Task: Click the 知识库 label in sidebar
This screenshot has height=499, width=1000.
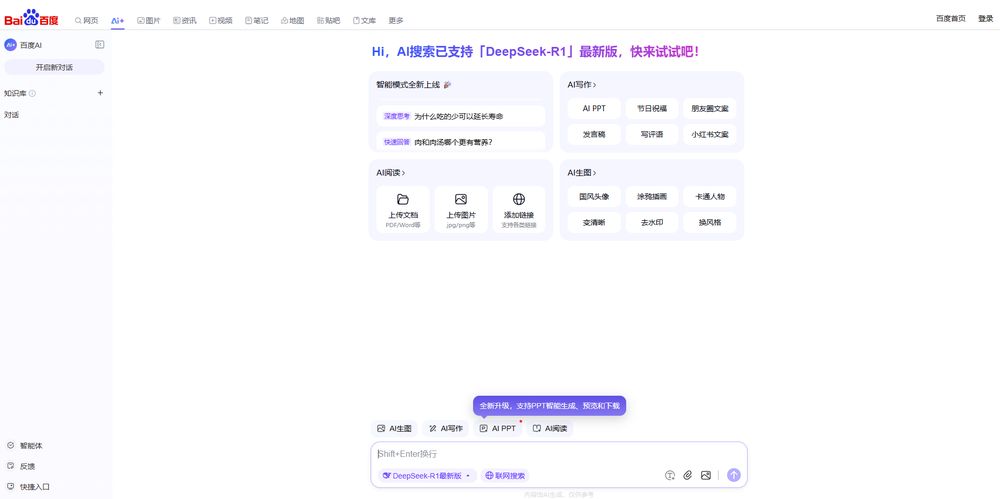Action: click(x=15, y=93)
